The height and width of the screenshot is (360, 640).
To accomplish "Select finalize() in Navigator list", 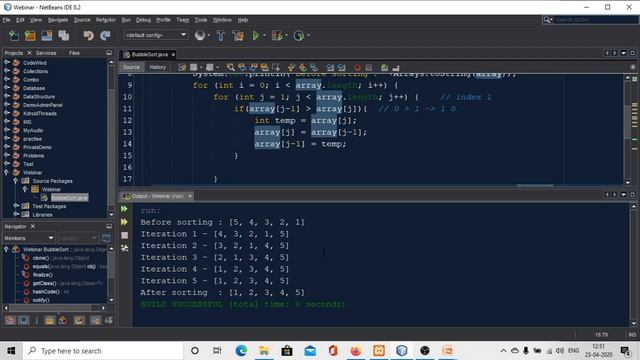I will click(42, 275).
